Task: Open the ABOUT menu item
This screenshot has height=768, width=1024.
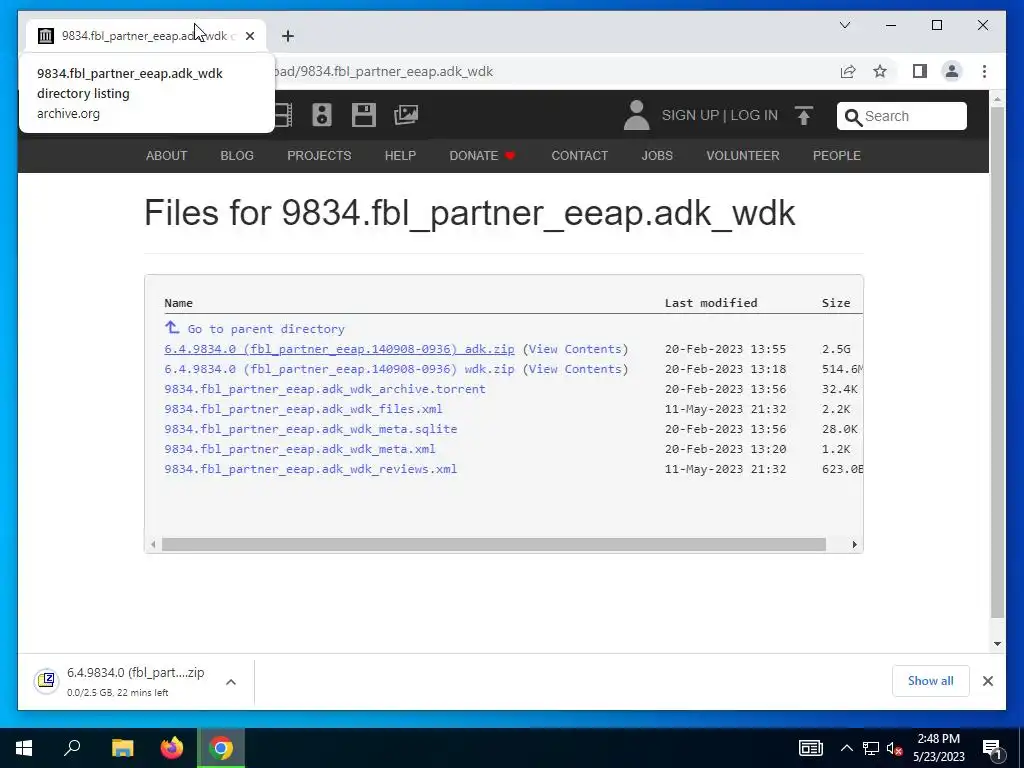Action: coord(167,155)
